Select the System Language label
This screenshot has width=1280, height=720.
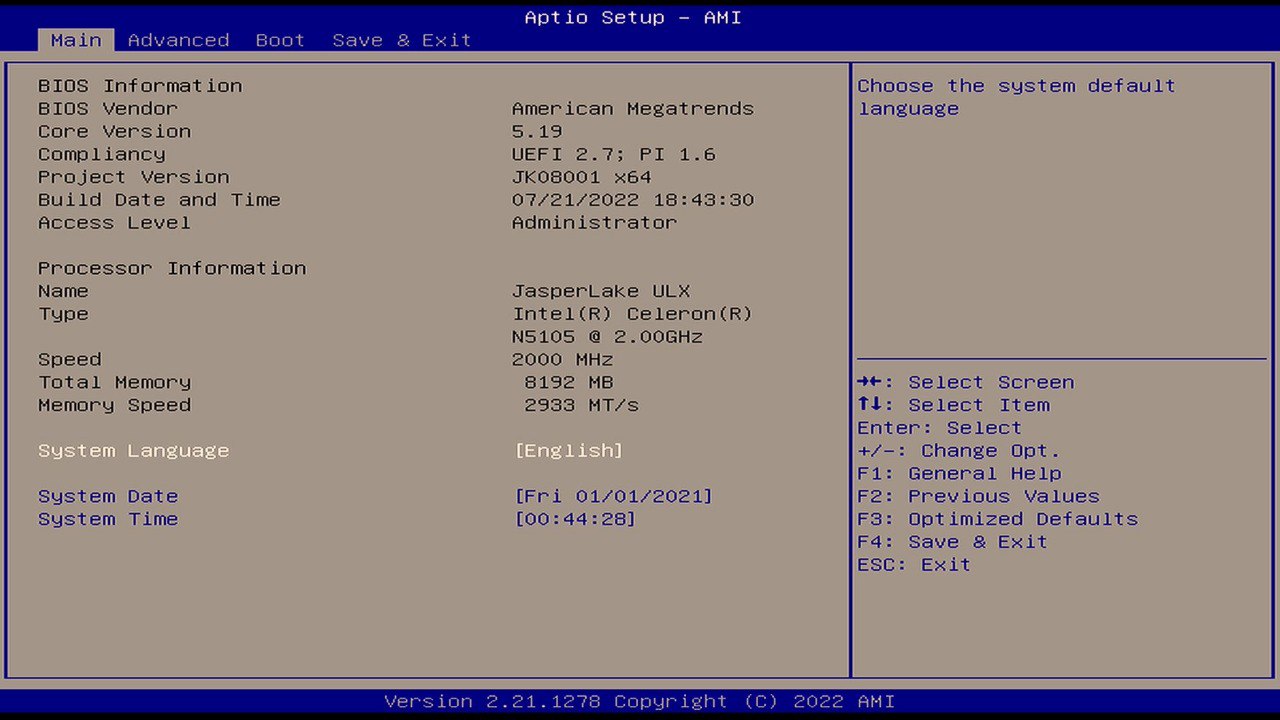coord(134,451)
